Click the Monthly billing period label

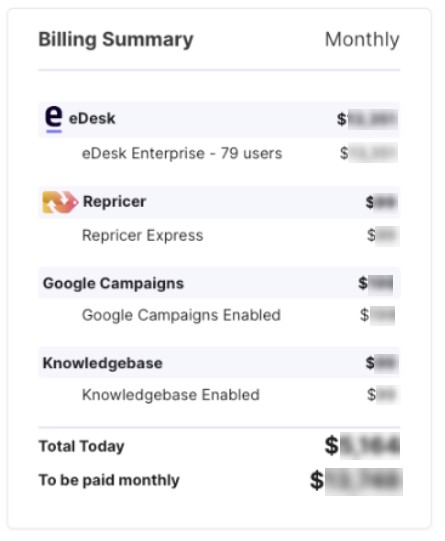click(362, 40)
